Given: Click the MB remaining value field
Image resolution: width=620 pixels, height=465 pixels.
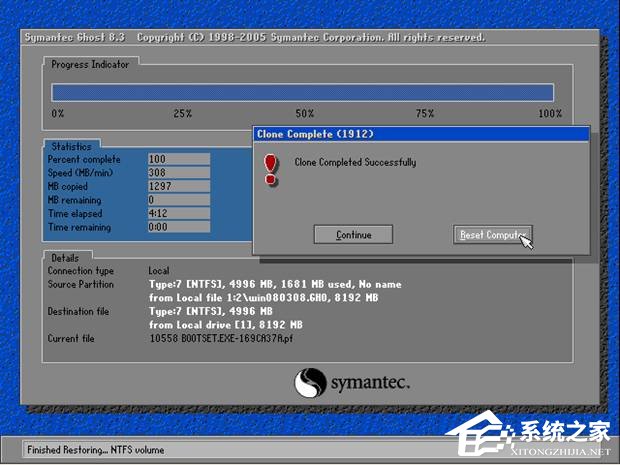Looking at the screenshot, I should [178, 200].
